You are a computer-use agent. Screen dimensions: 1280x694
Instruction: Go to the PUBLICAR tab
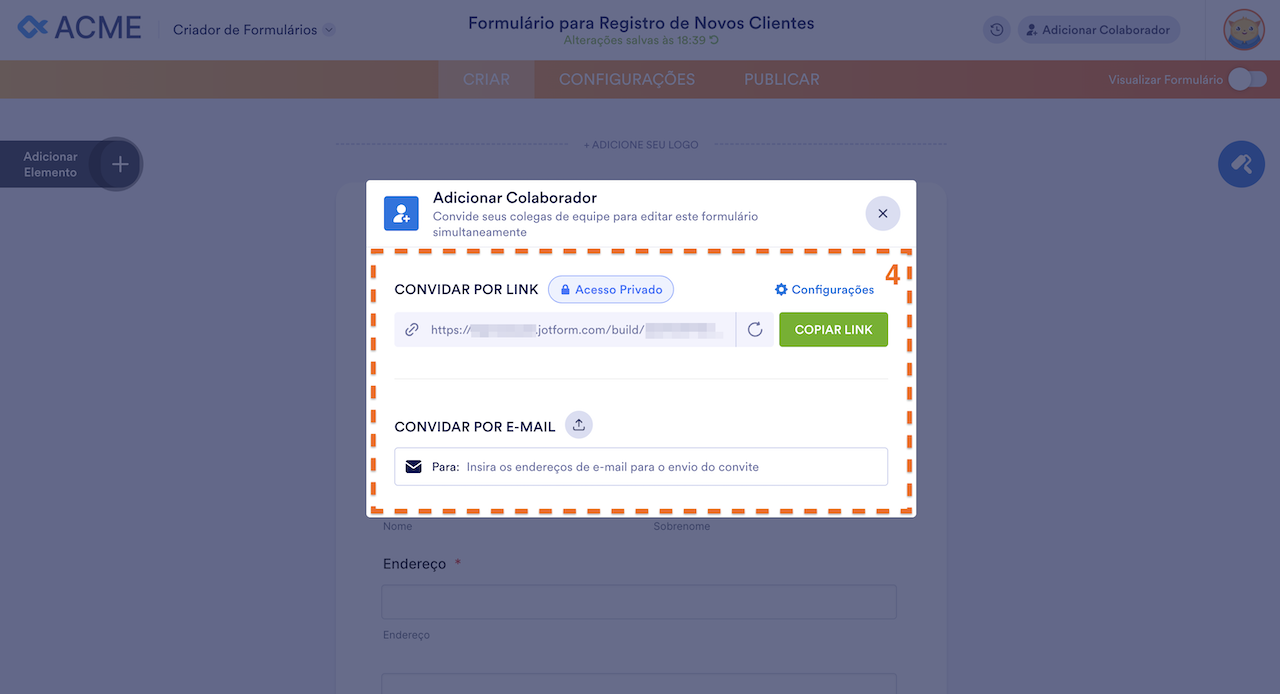click(781, 79)
